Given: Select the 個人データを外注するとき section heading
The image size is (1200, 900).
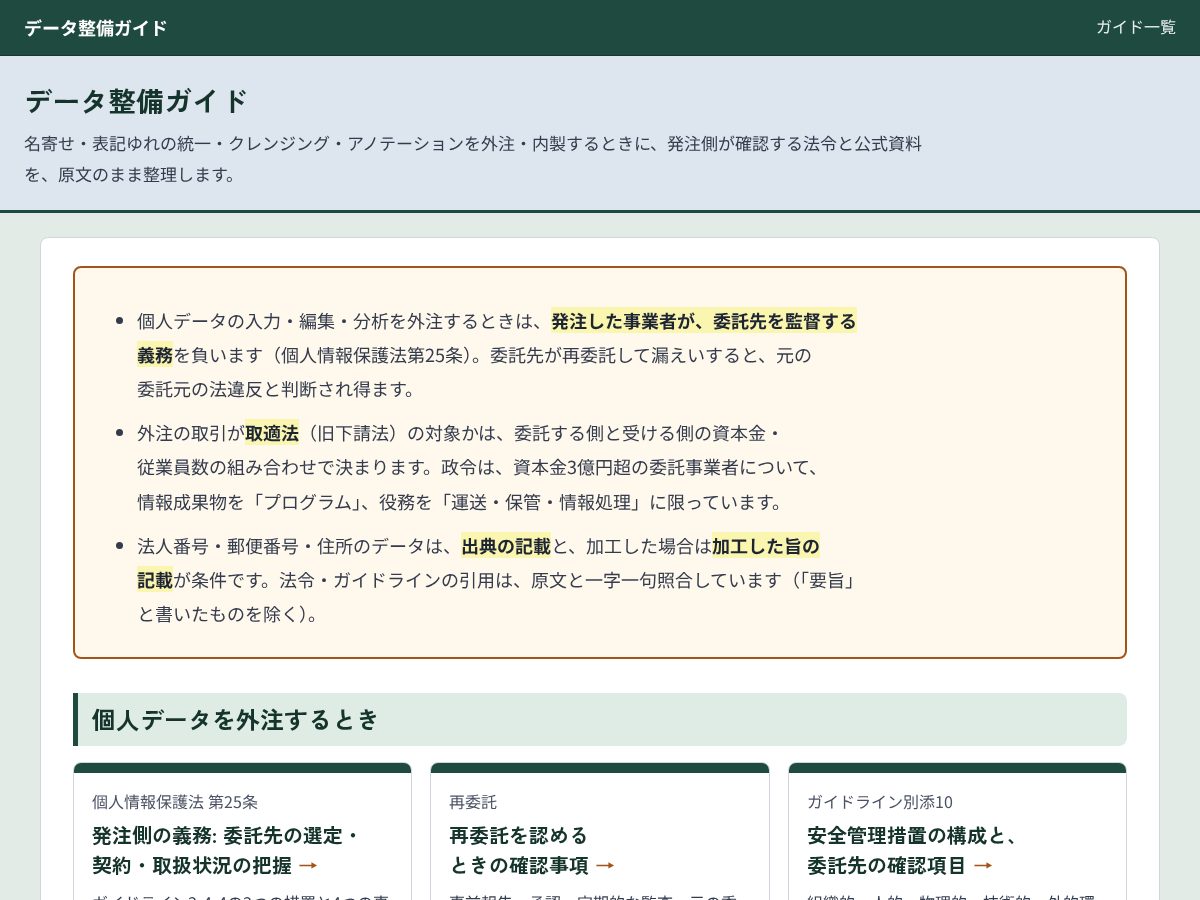Looking at the screenshot, I should point(600,720).
